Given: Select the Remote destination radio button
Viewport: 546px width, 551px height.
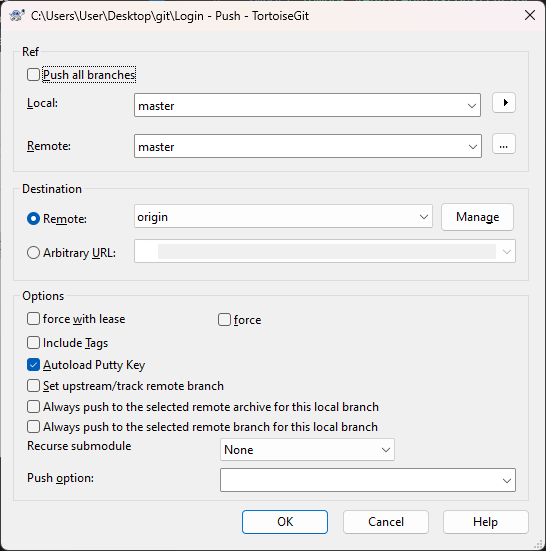Looking at the screenshot, I should (x=33, y=219).
